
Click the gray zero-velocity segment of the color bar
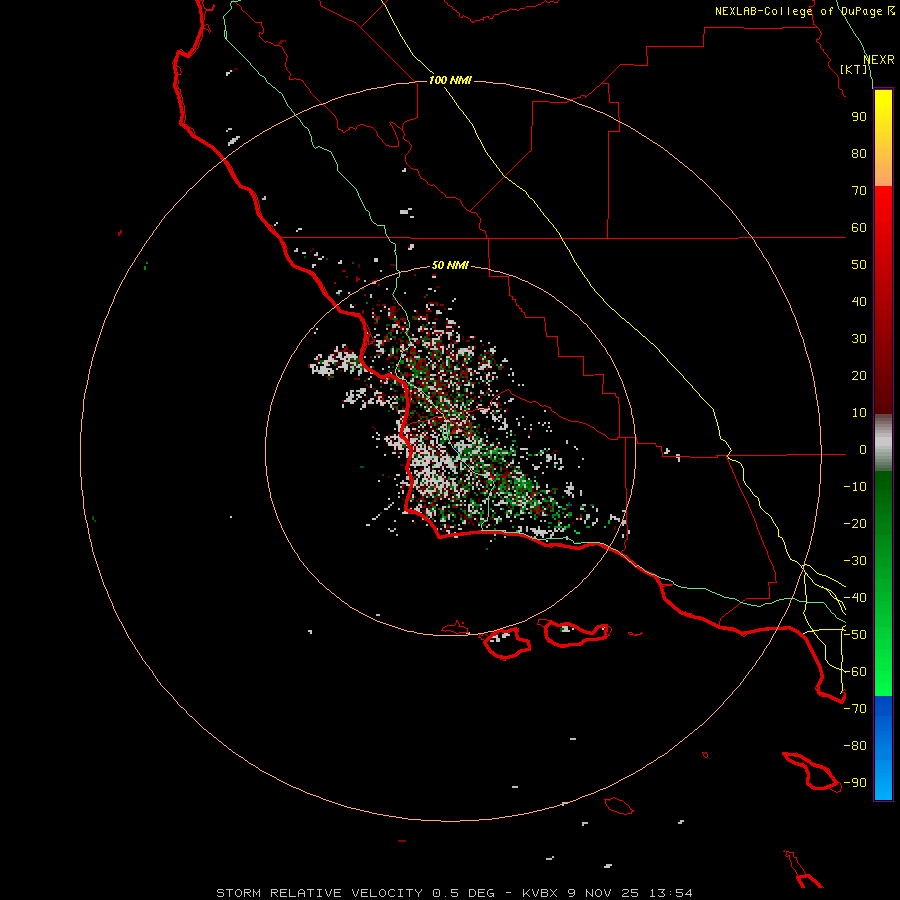[883, 442]
